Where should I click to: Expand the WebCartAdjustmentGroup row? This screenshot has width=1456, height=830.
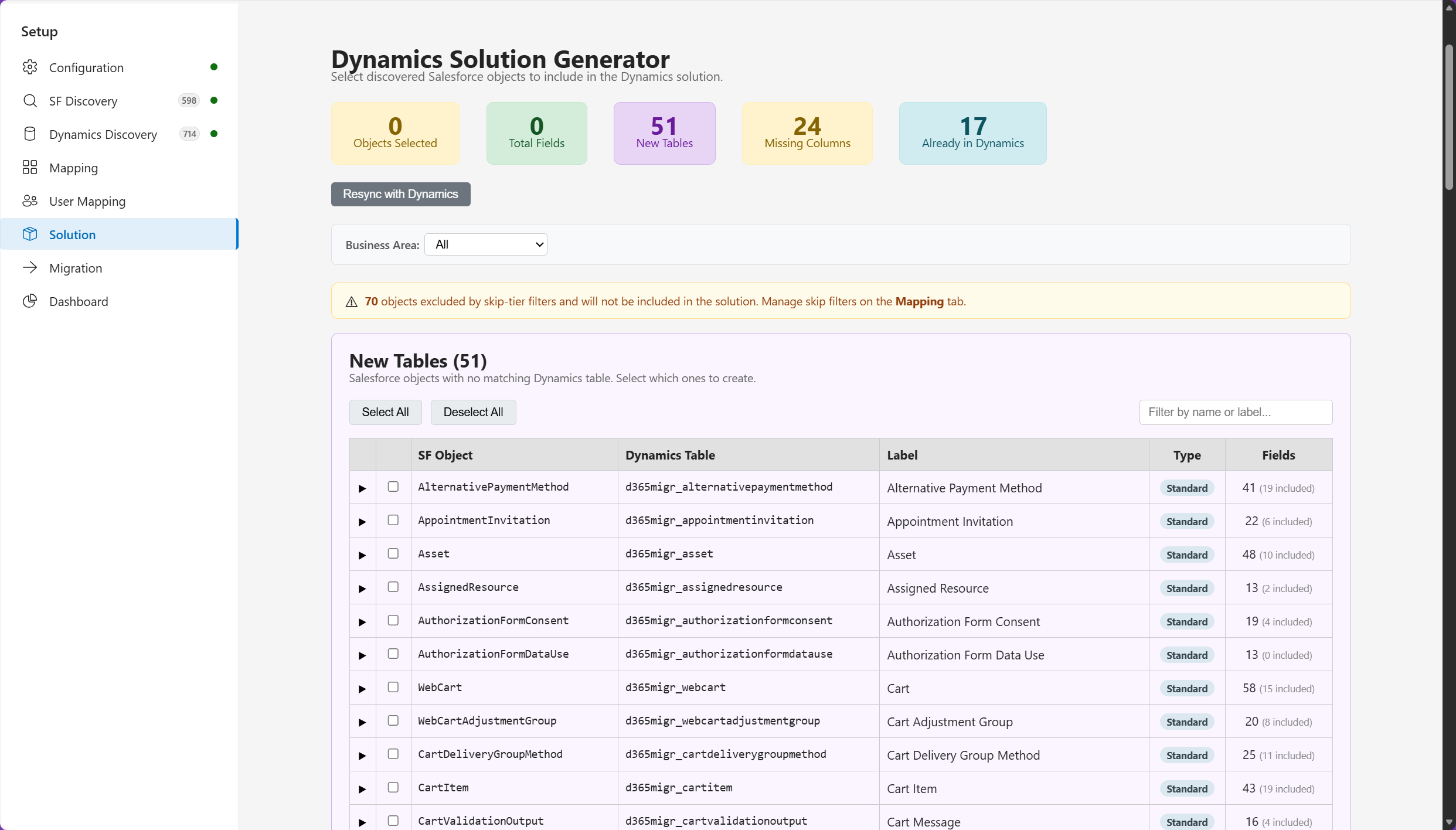click(x=362, y=722)
